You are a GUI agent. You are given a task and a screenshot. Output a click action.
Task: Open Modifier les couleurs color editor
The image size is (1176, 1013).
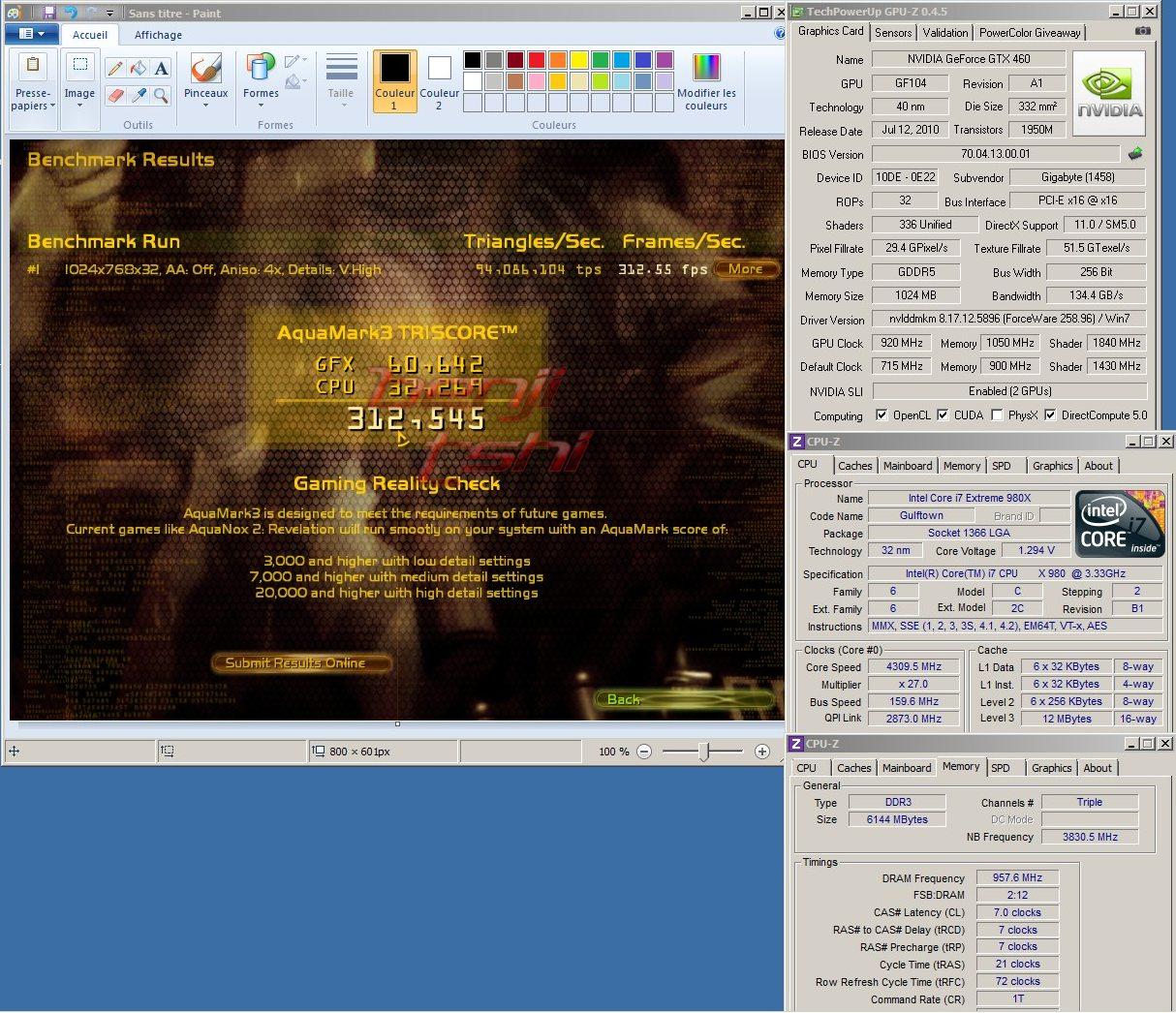706,80
